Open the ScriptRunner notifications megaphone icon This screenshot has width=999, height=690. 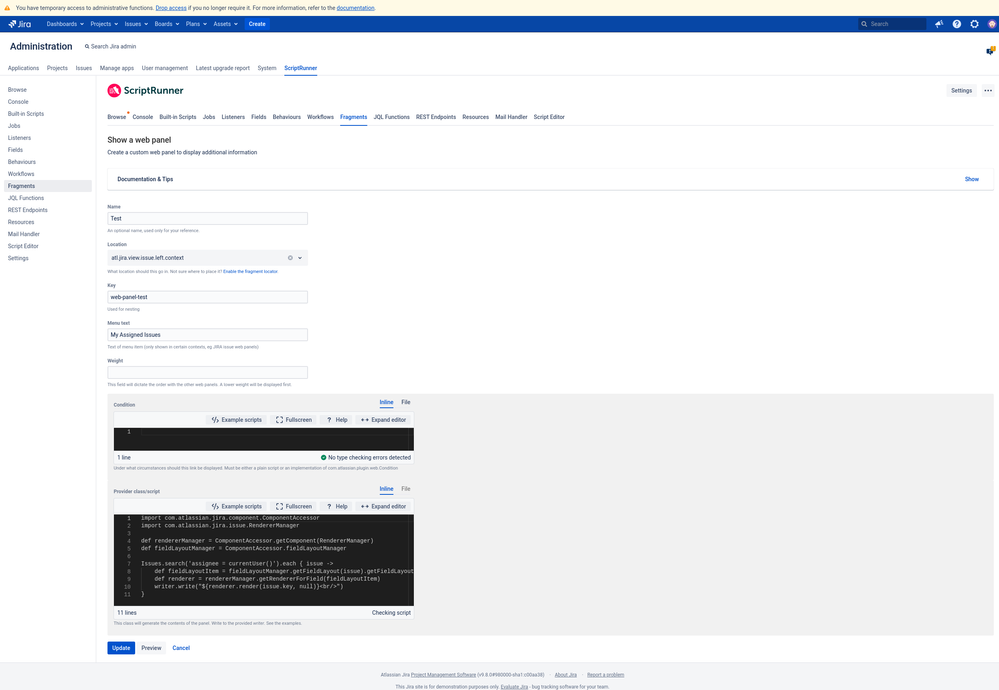click(938, 23)
